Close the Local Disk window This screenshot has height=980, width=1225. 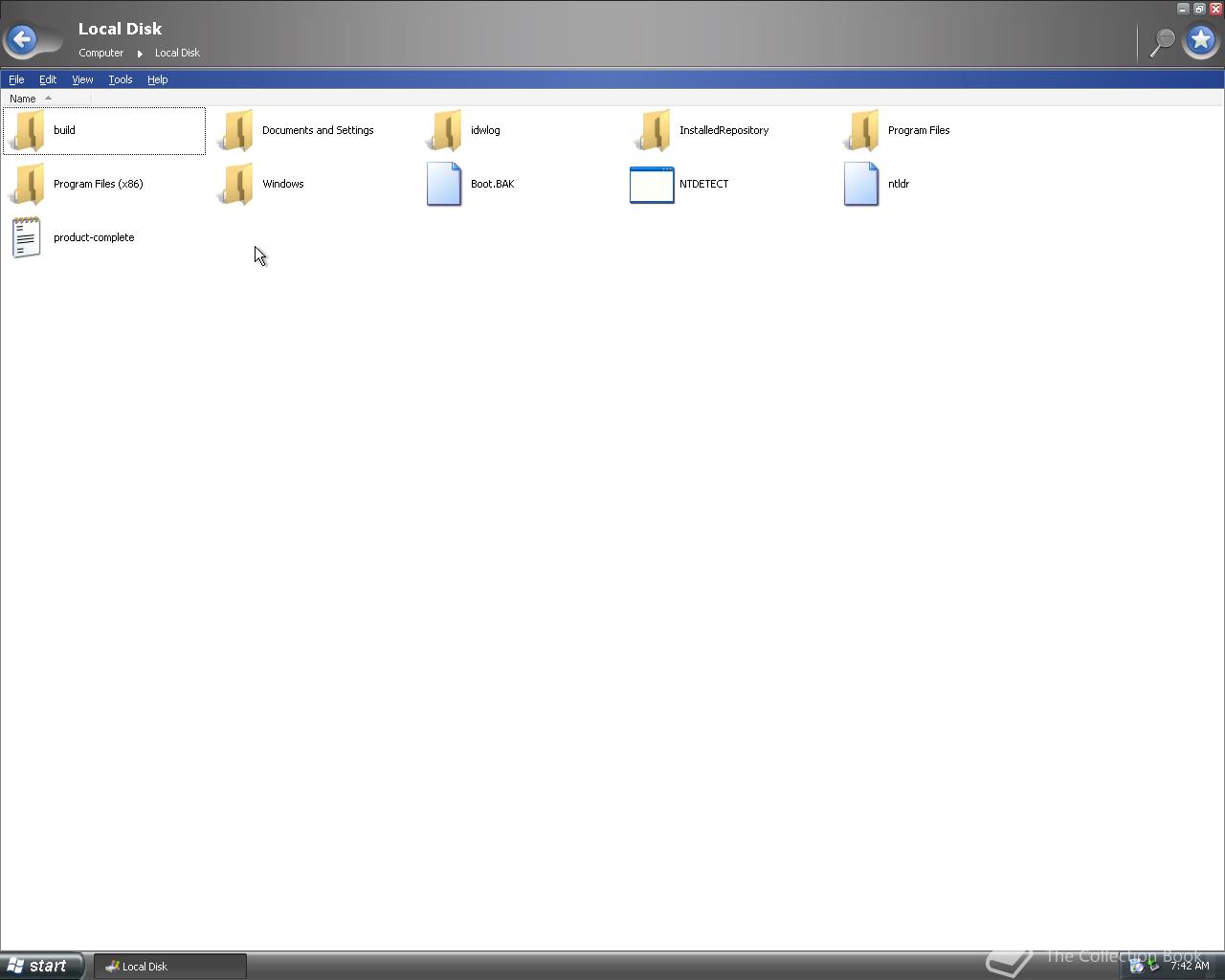click(x=1215, y=9)
